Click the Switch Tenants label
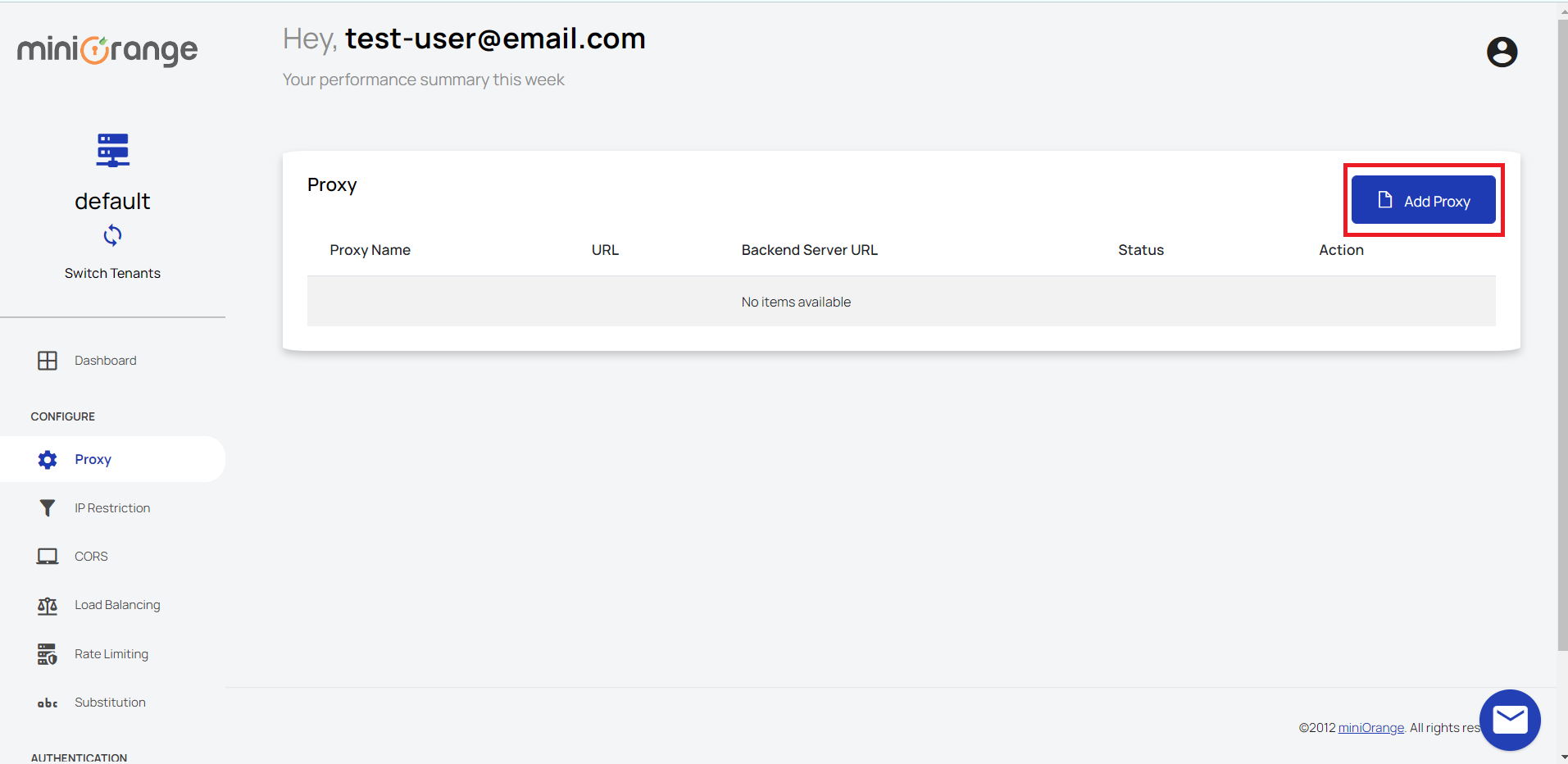The width and height of the screenshot is (1568, 764). 112,274
